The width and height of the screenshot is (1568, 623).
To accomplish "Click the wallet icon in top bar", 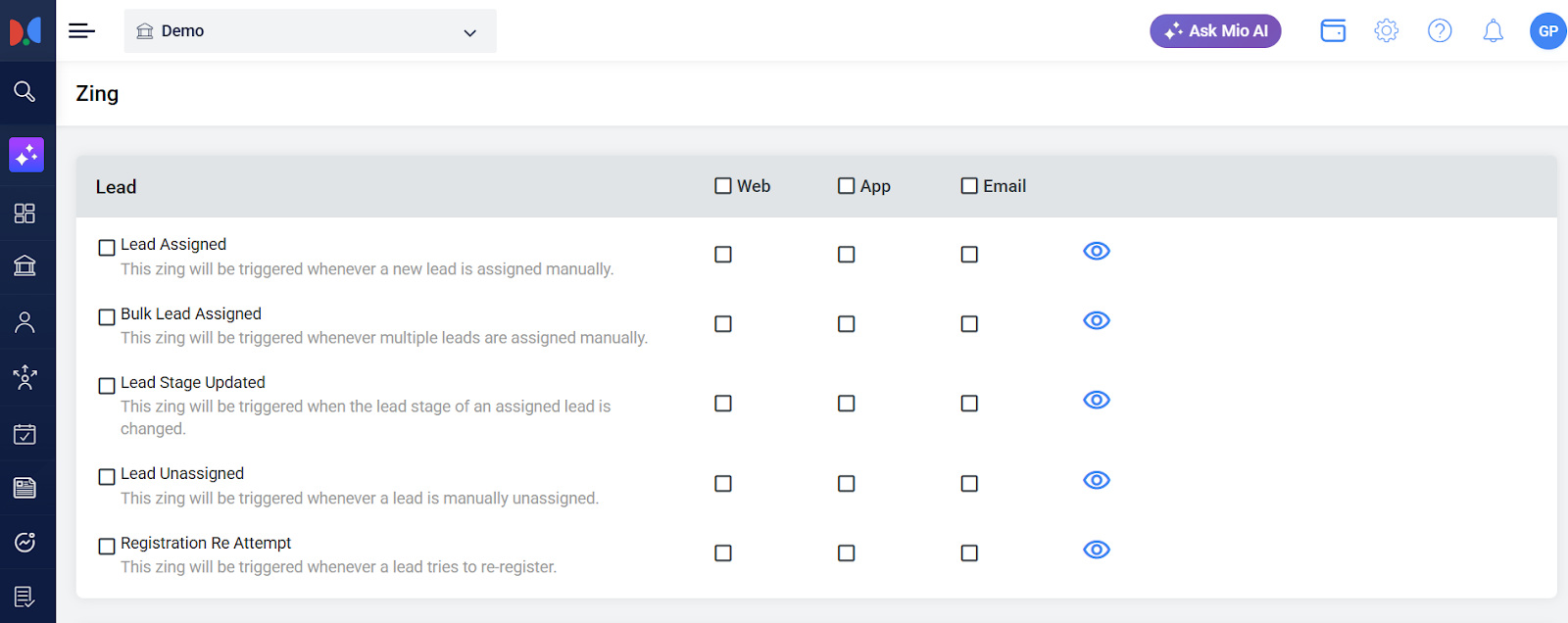I will 1333,31.
